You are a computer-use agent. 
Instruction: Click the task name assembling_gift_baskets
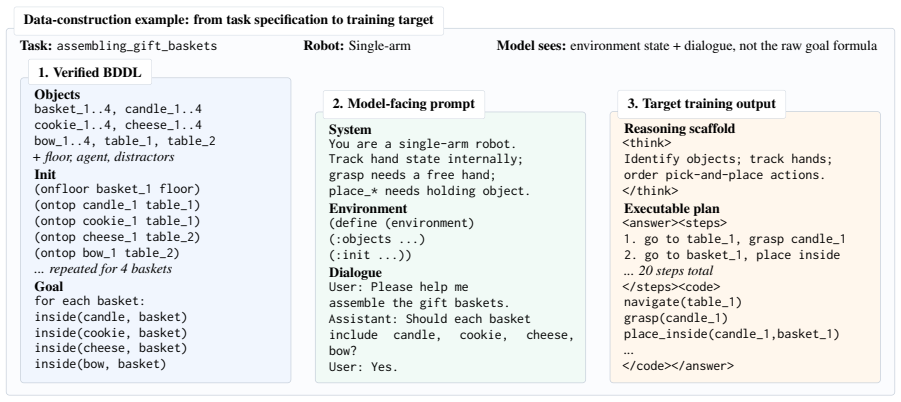point(137,46)
